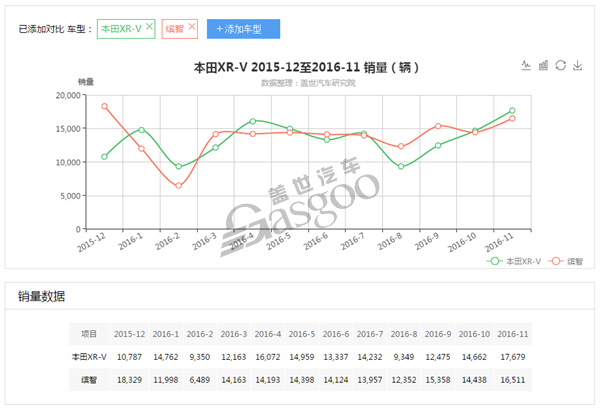Screen dimensions: 600x410
Task: Click the 2016-5 x-axis label on chart
Action: [x=279, y=241]
